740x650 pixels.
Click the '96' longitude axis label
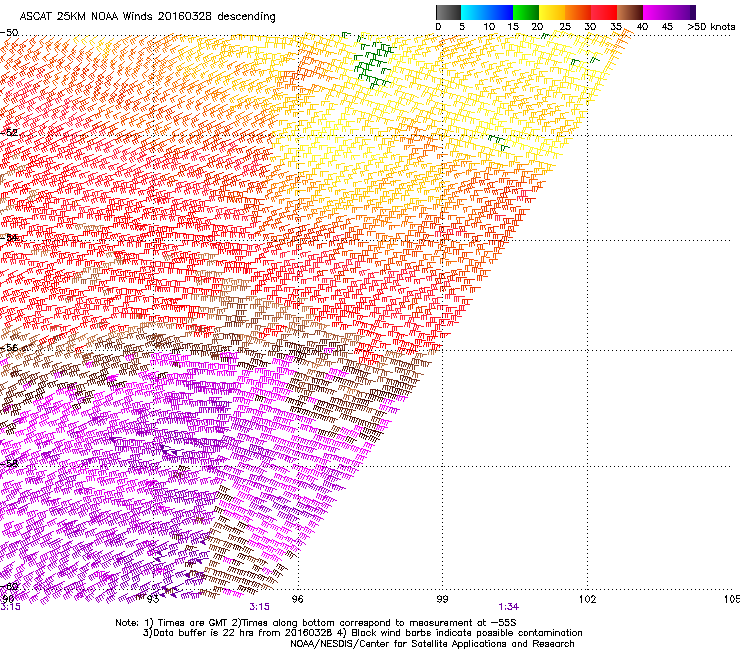click(x=297, y=599)
